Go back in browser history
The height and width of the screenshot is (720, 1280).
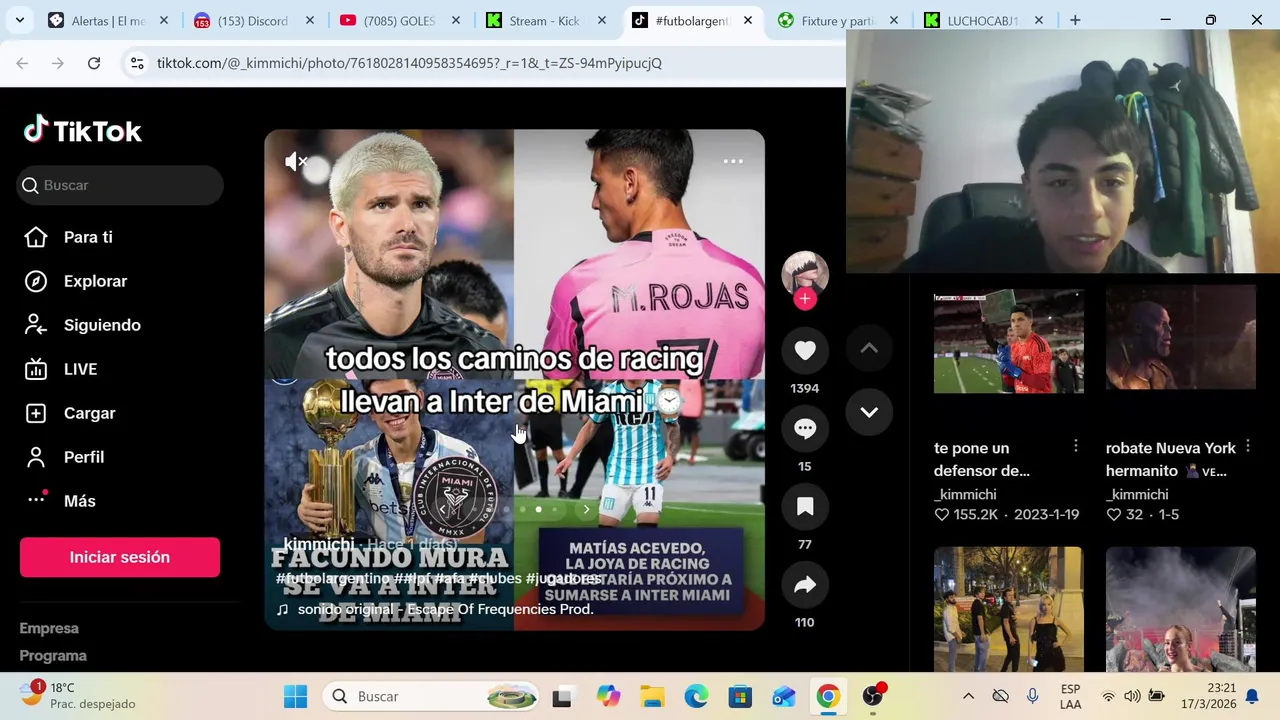pyautogui.click(x=22, y=63)
